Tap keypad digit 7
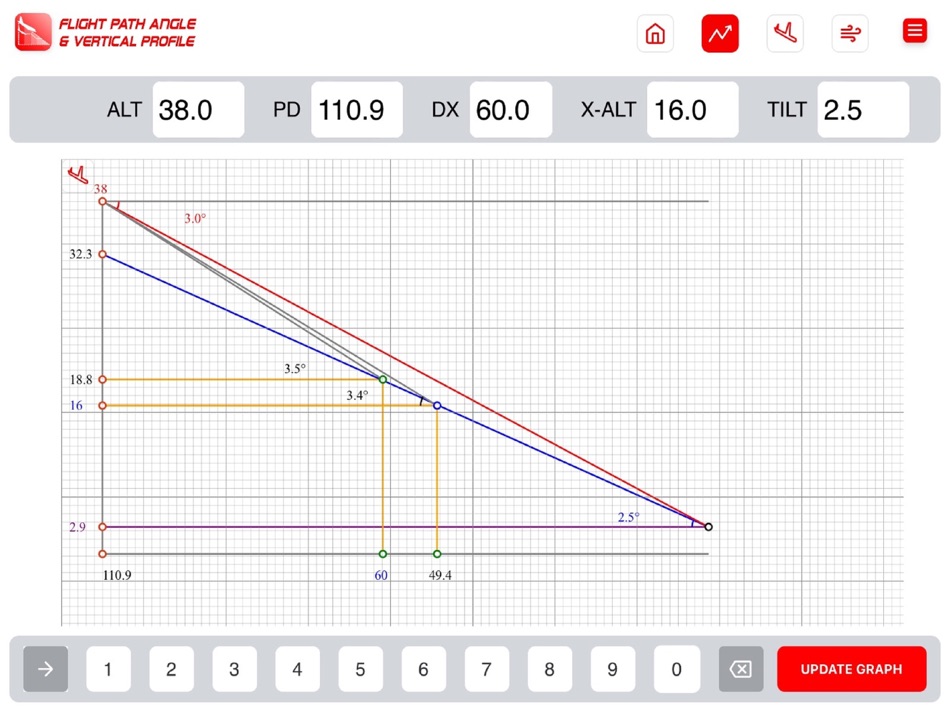This screenshot has width=950, height=712. pos(487,669)
